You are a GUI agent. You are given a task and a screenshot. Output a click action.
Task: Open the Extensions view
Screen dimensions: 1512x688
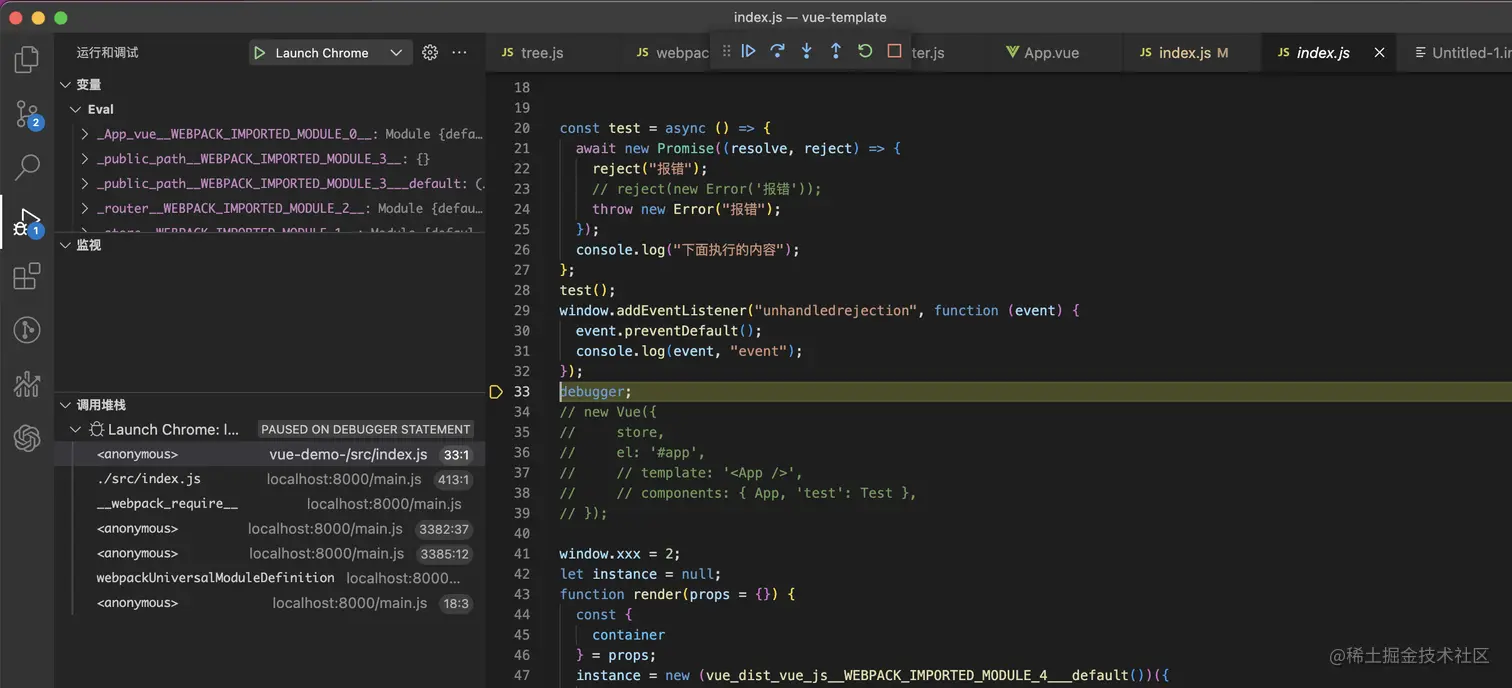coord(27,276)
